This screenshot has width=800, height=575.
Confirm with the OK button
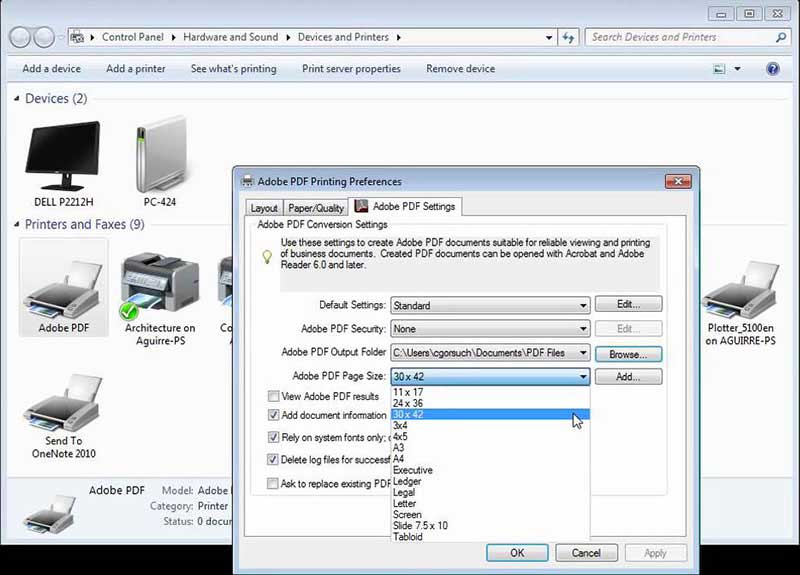pyautogui.click(x=517, y=553)
